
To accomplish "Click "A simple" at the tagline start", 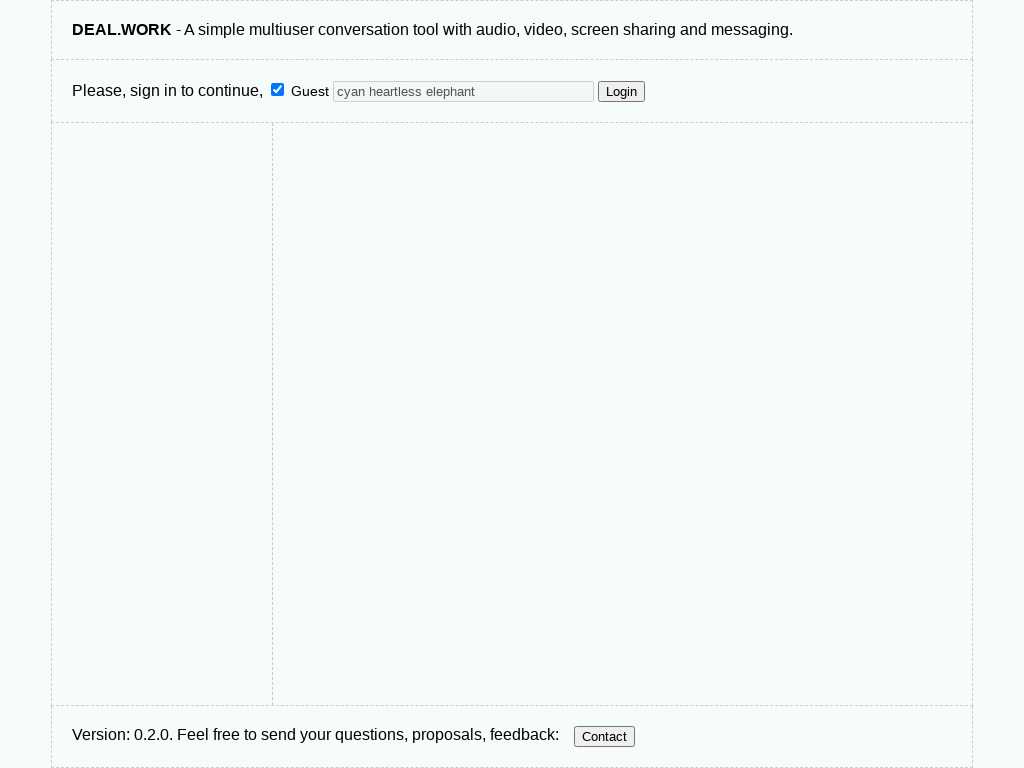I will [213, 30].
